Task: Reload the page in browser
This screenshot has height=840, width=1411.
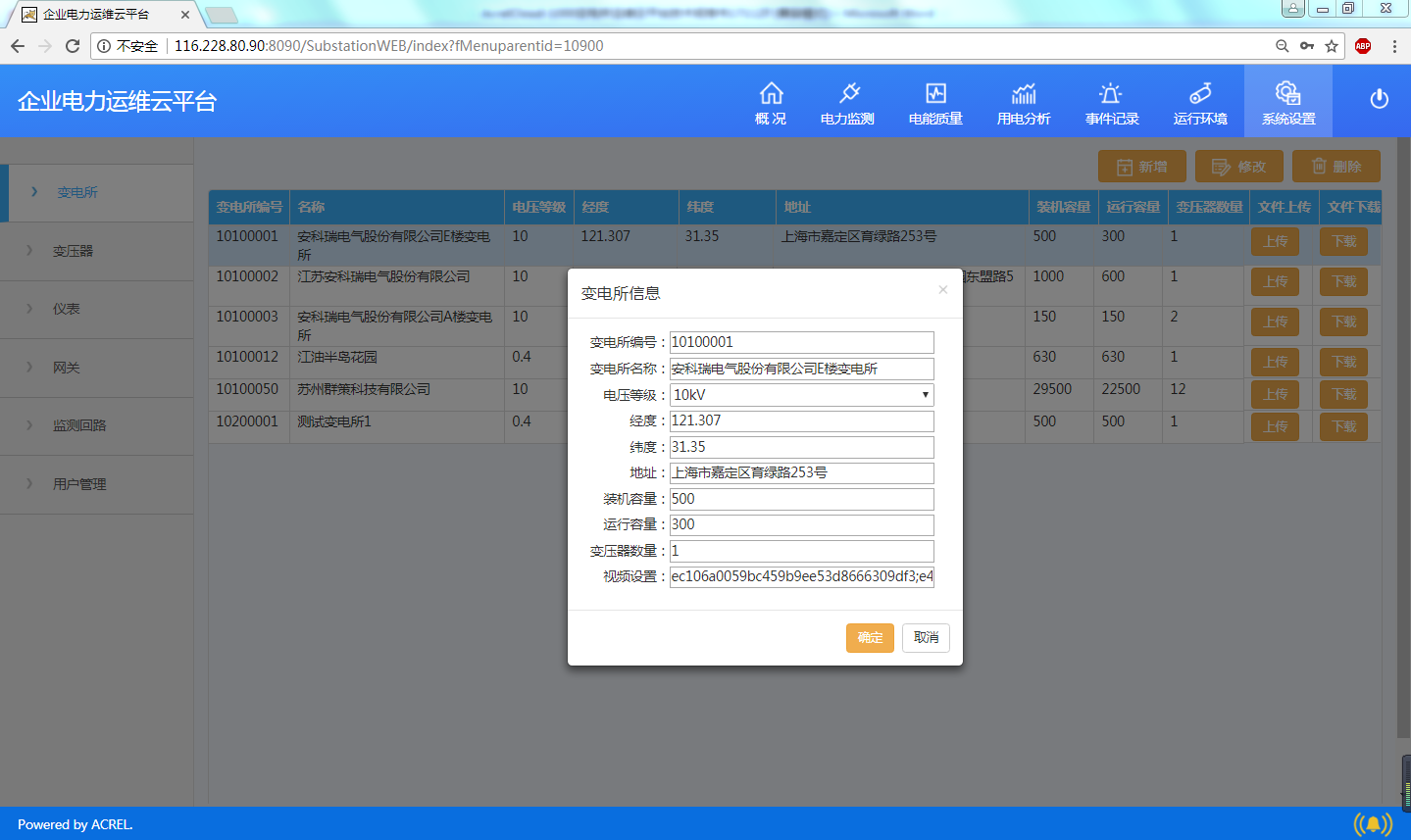Action: click(73, 46)
